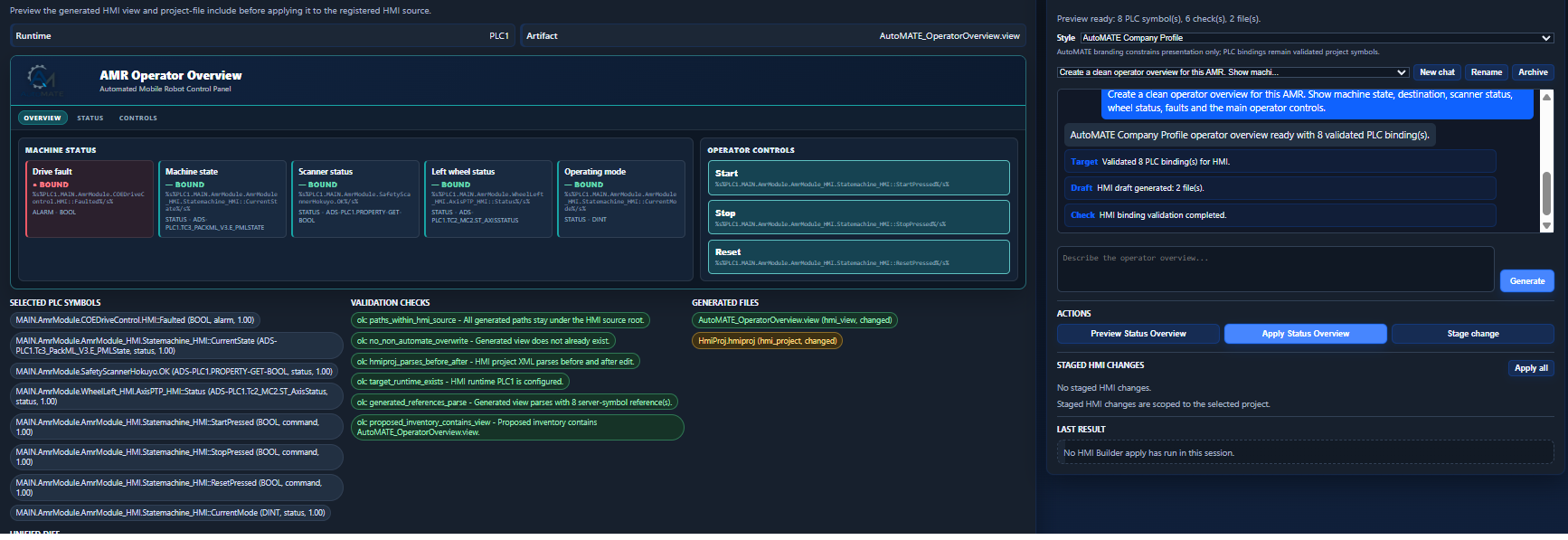The image size is (1568, 540).
Task: Click the Statemachine_HMI::ResetPressed symbol chip
Action: [176, 488]
